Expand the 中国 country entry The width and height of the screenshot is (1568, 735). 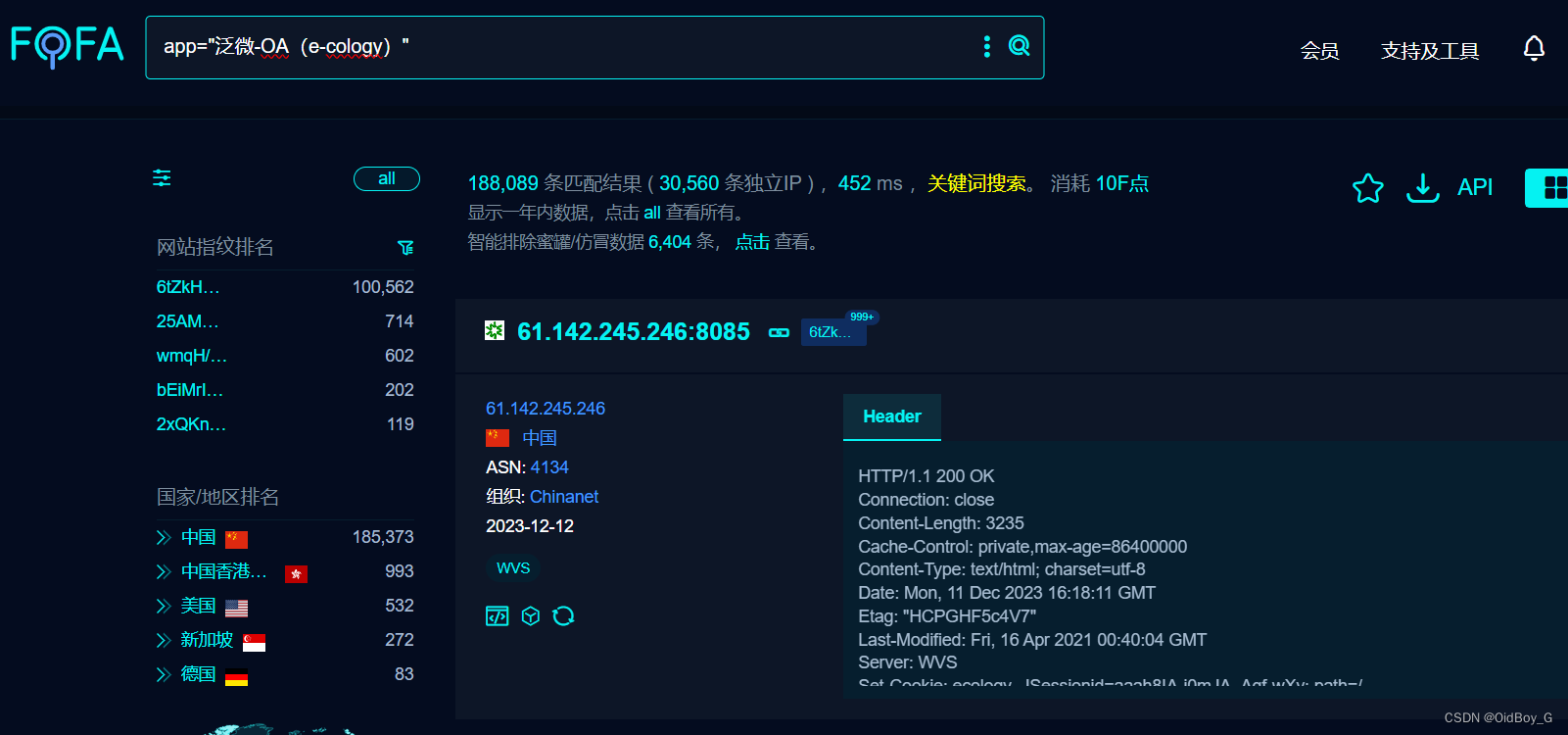click(164, 537)
